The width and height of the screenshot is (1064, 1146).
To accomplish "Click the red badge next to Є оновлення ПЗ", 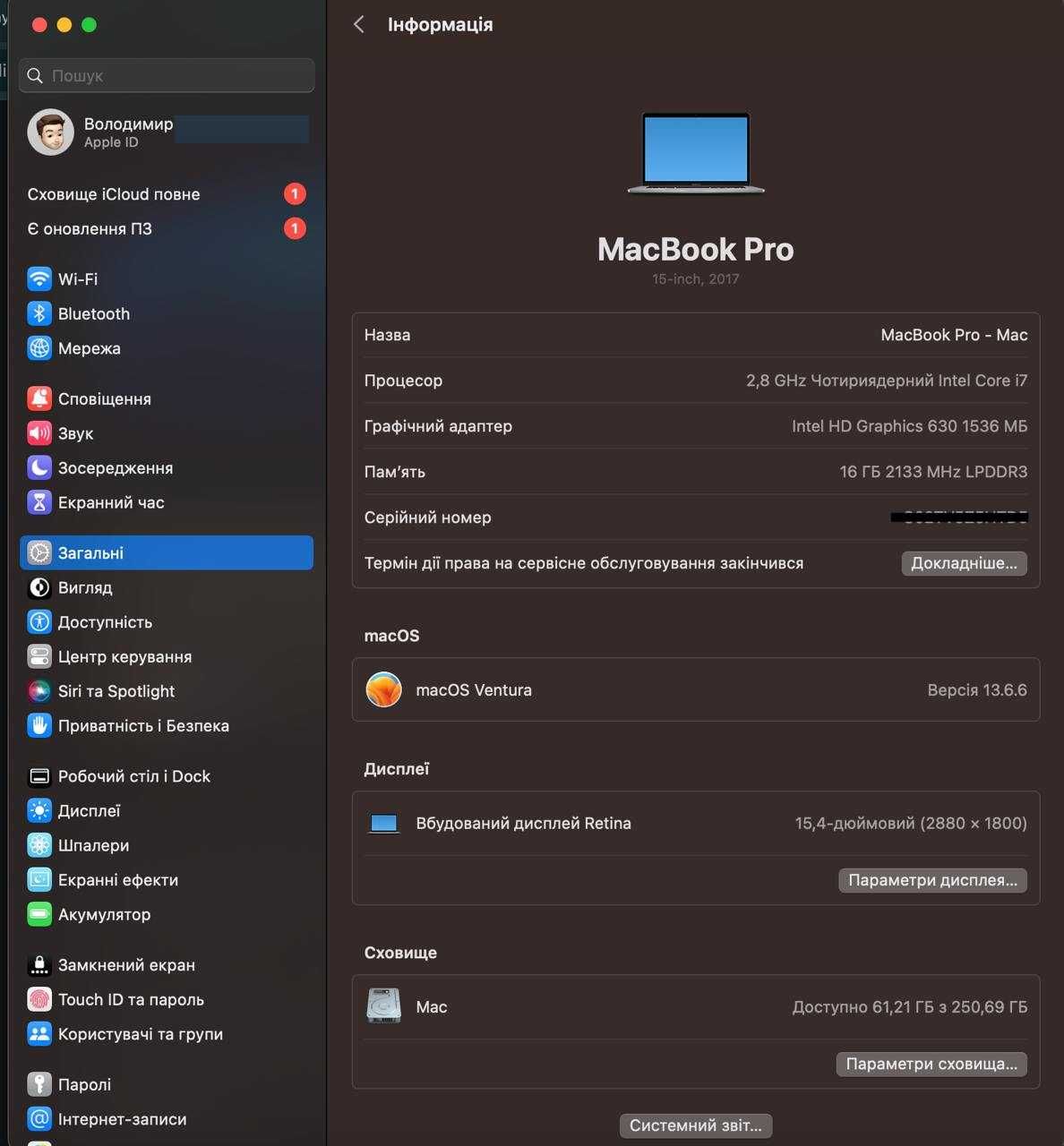I will pyautogui.click(x=295, y=229).
